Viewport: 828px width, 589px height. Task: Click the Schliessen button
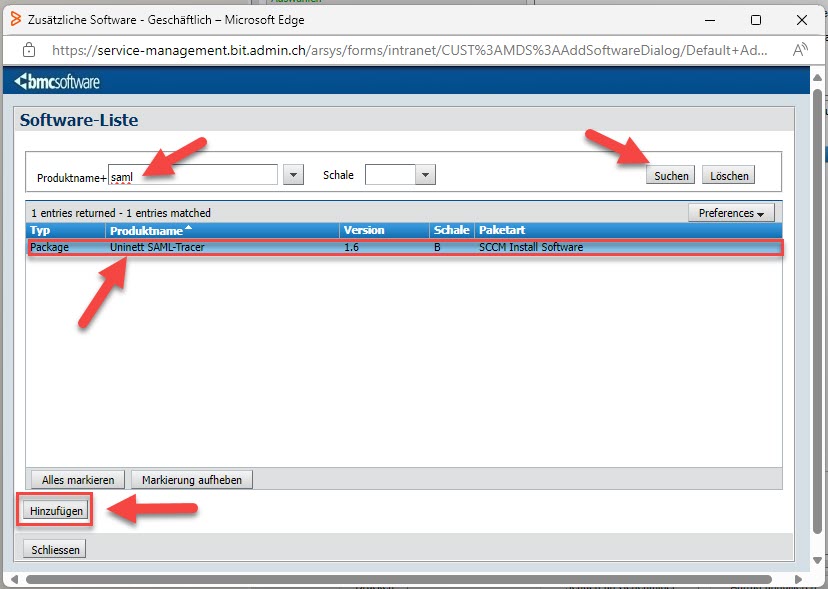55,549
